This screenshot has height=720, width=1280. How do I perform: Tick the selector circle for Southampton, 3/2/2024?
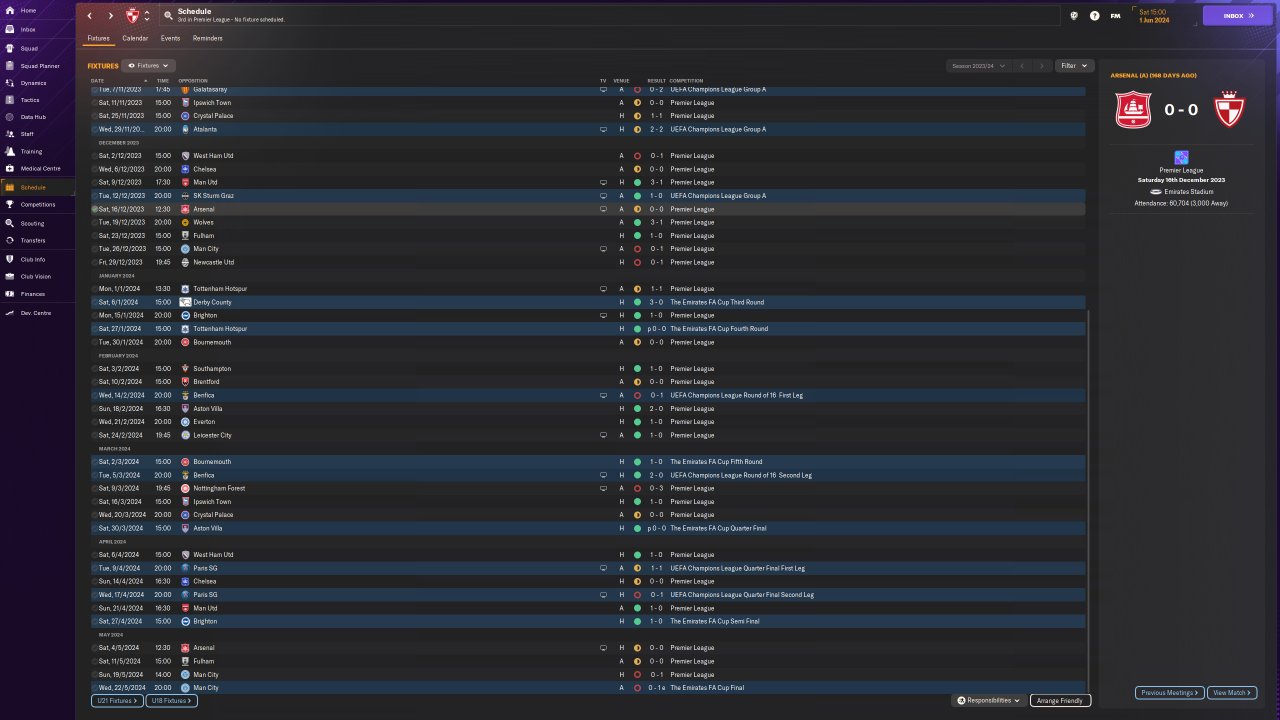tap(95, 369)
